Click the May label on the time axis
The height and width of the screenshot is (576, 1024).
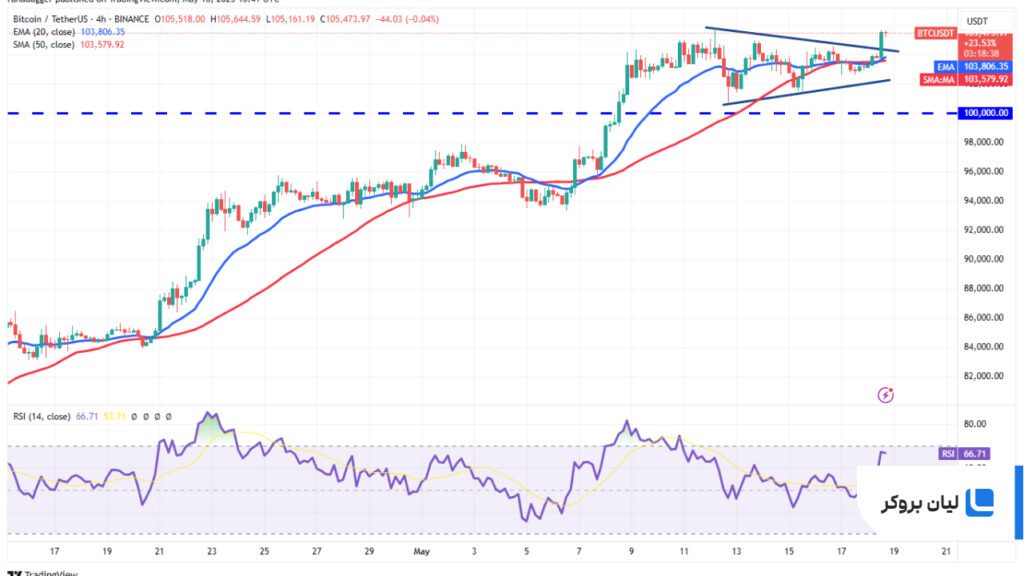click(x=421, y=552)
